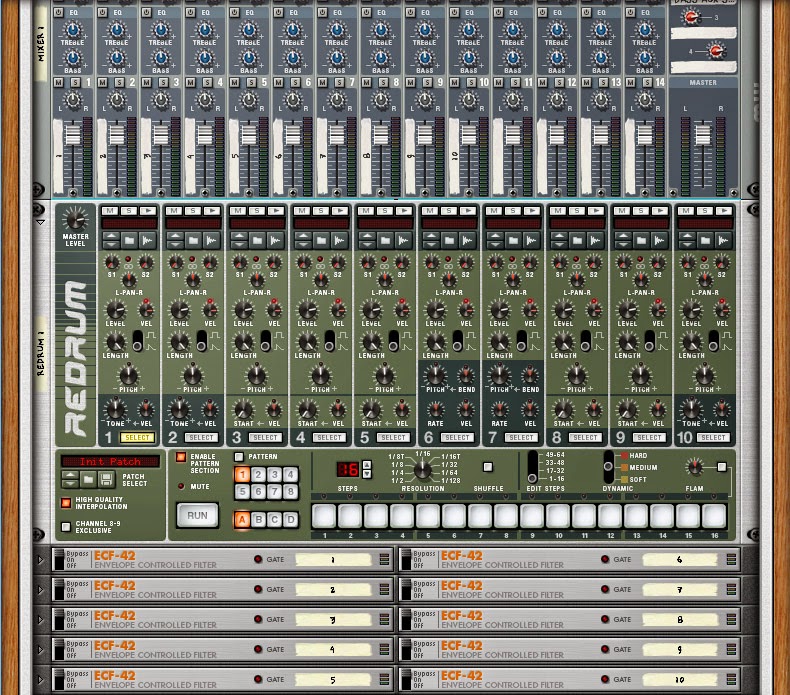Click the sampling waveform icon on Redrum channel 10
This screenshot has width=790, height=695.
pyautogui.click(x=723, y=240)
